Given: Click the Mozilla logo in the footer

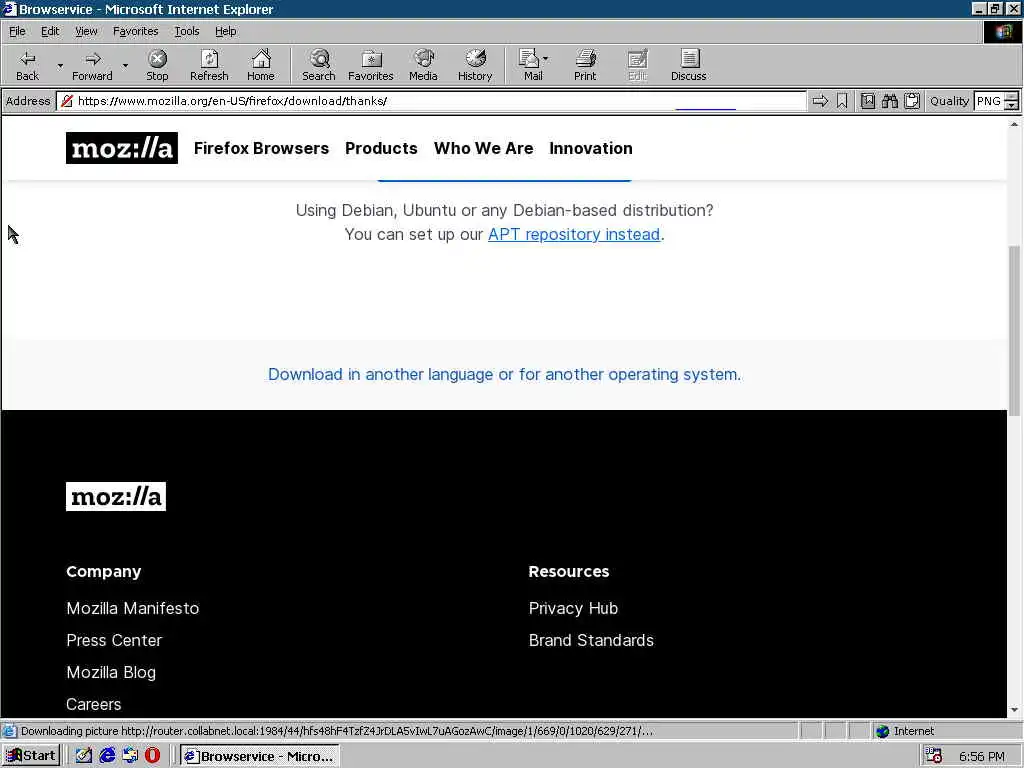Looking at the screenshot, I should click(116, 496).
